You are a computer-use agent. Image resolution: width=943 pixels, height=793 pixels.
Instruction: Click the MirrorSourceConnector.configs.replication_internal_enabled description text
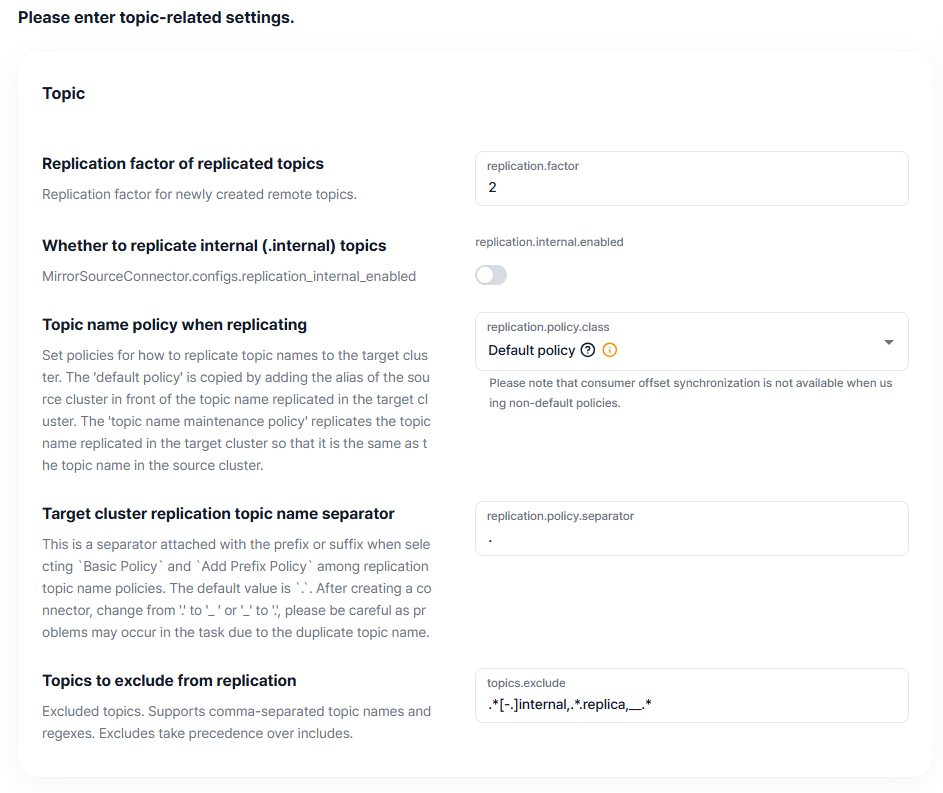tap(229, 276)
